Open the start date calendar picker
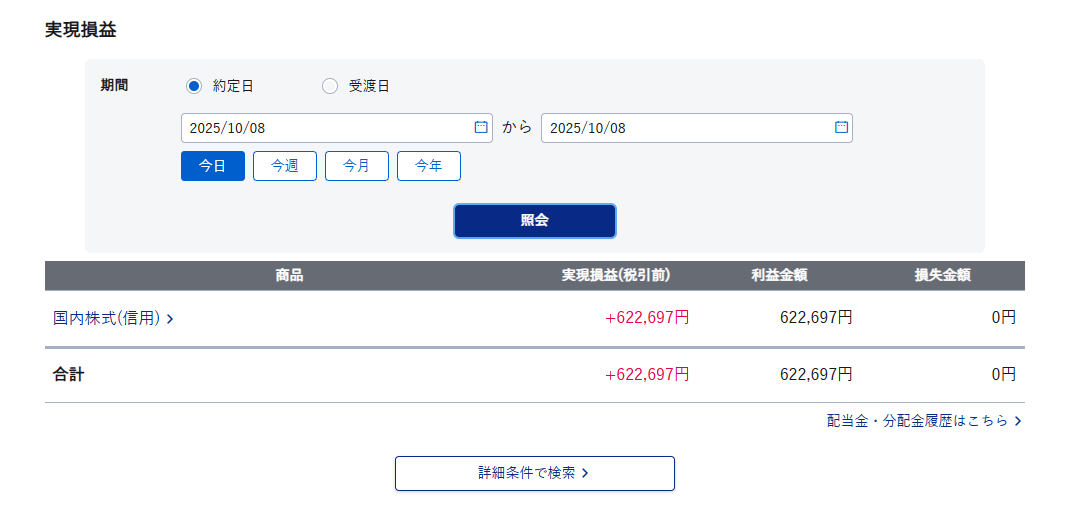This screenshot has width=1086, height=526. [x=480, y=128]
